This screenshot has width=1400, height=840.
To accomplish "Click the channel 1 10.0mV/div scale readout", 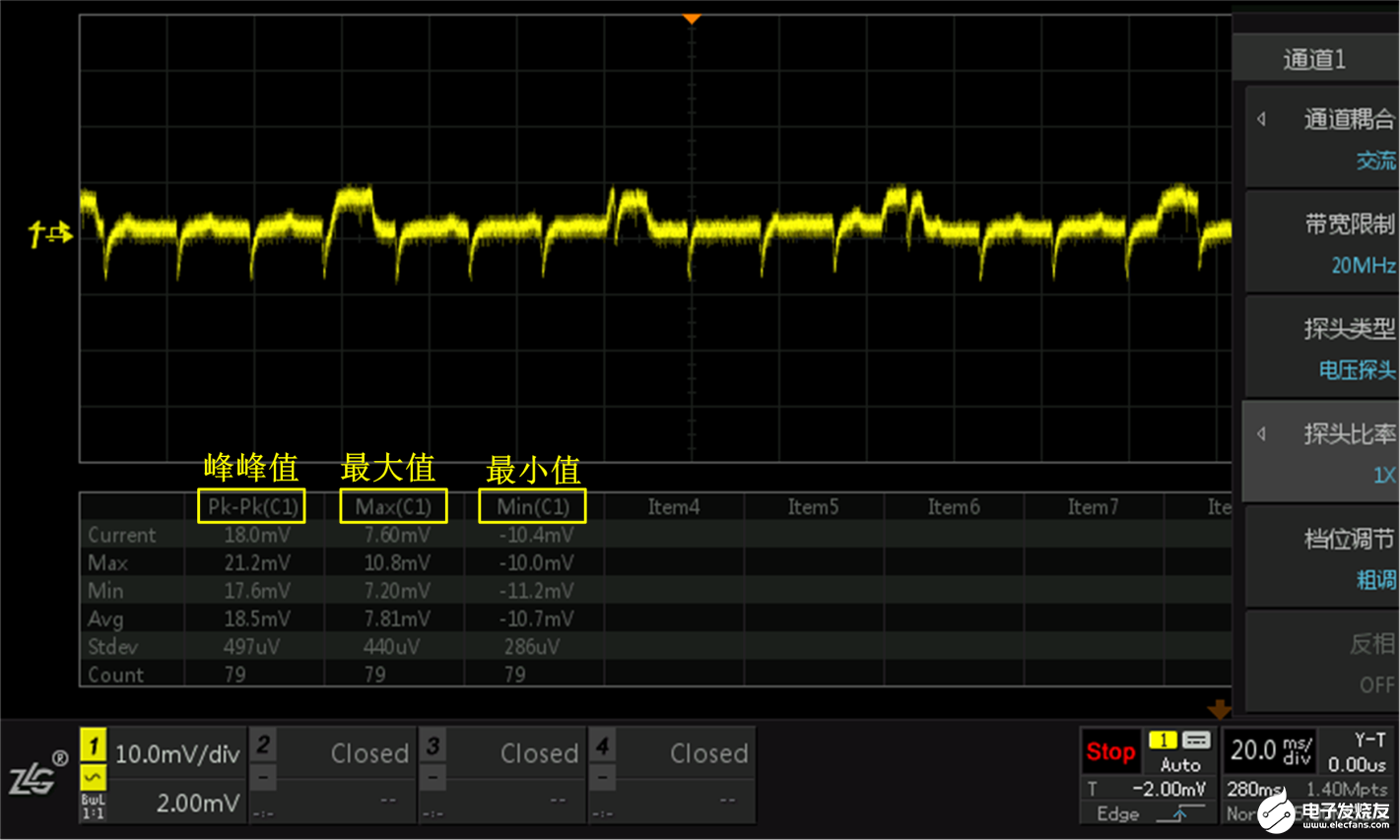I will click(x=177, y=754).
